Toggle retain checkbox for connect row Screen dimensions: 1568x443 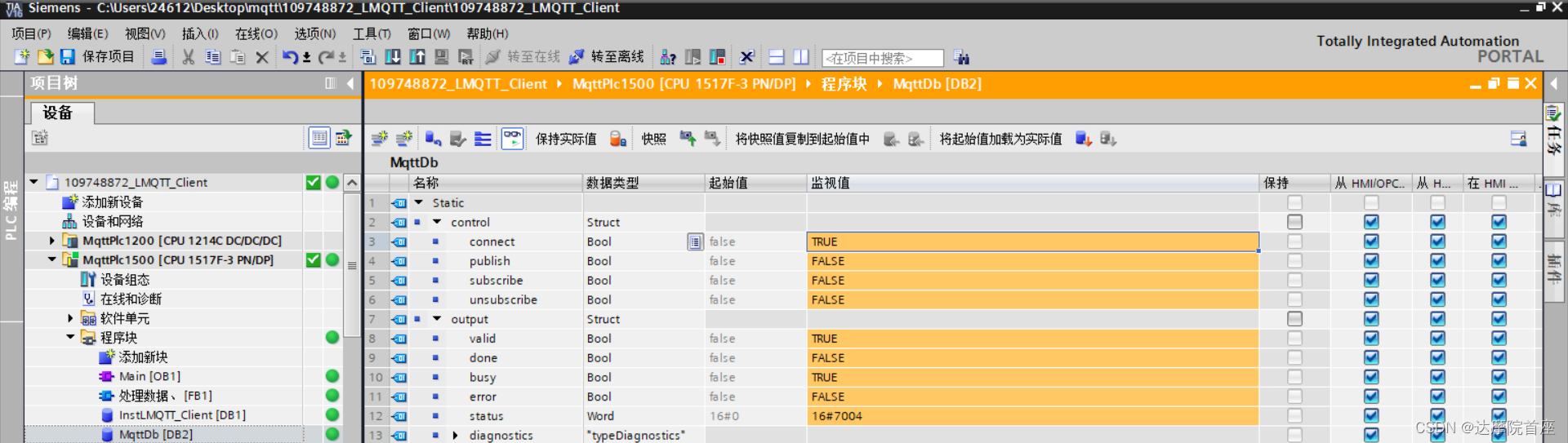coord(1294,241)
